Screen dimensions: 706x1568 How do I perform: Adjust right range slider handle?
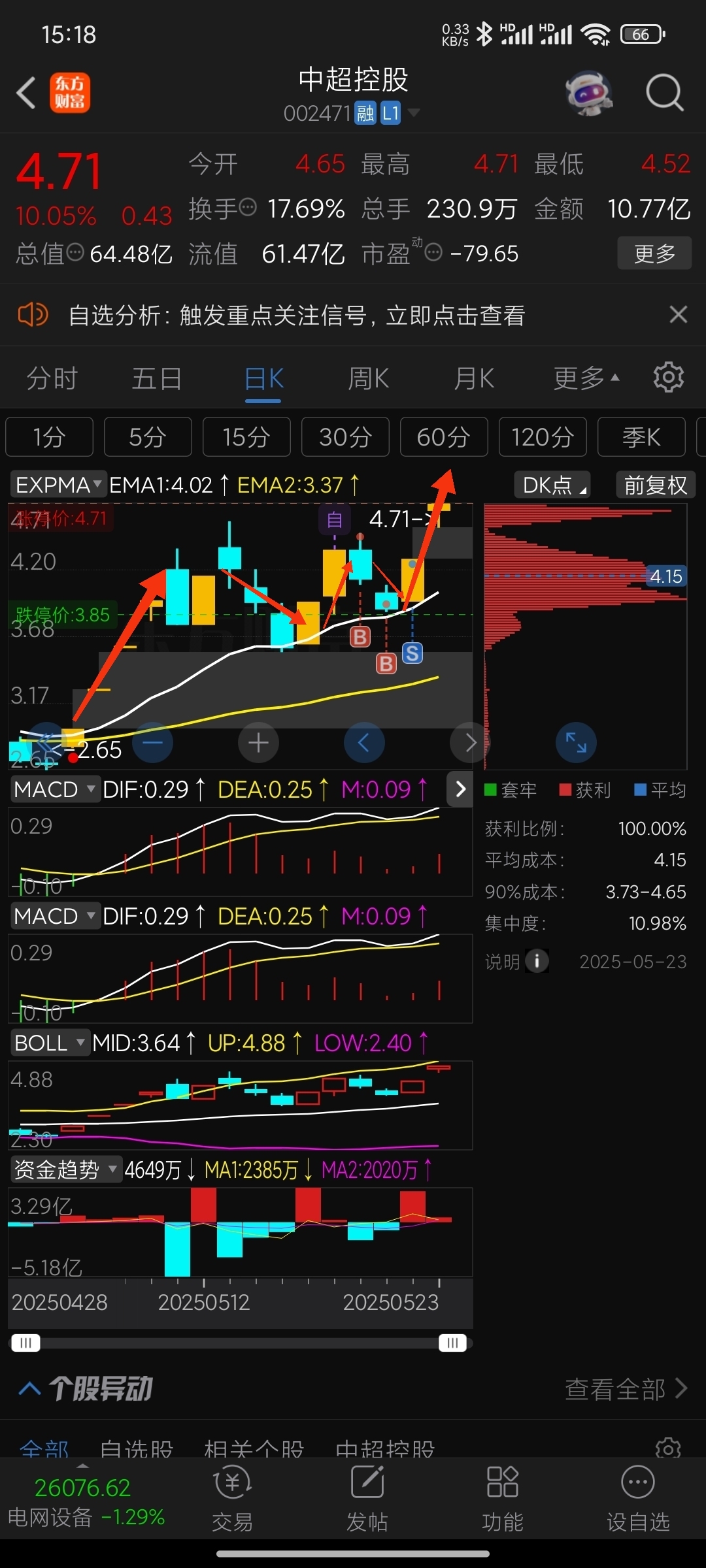click(x=452, y=1343)
